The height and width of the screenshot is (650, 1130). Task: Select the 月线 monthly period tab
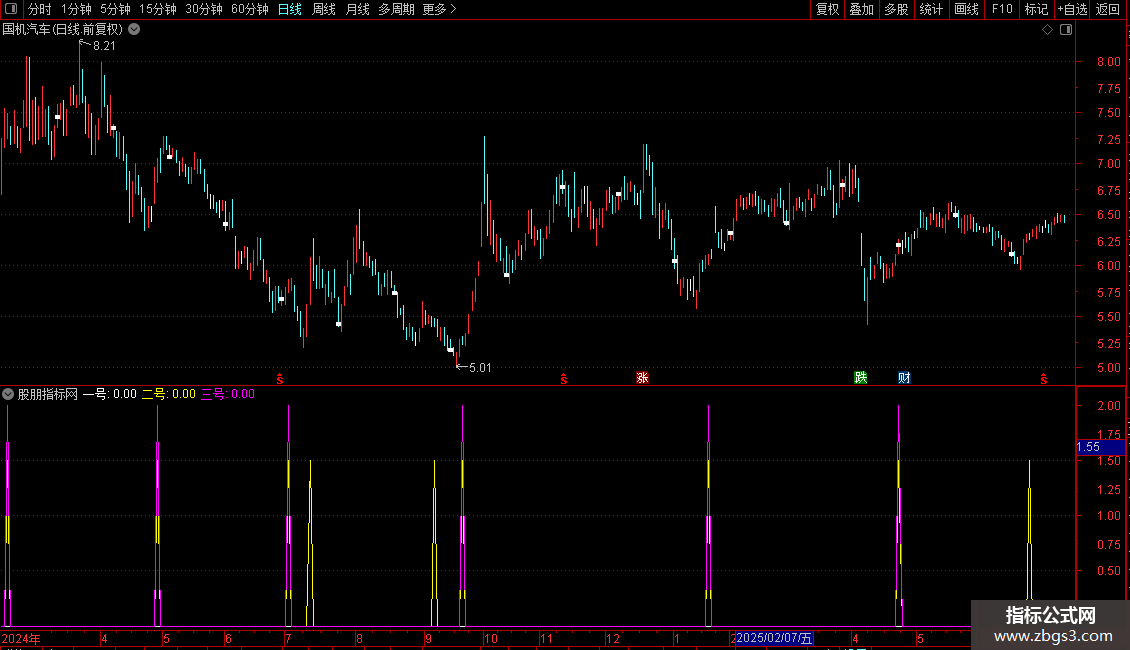[x=357, y=9]
